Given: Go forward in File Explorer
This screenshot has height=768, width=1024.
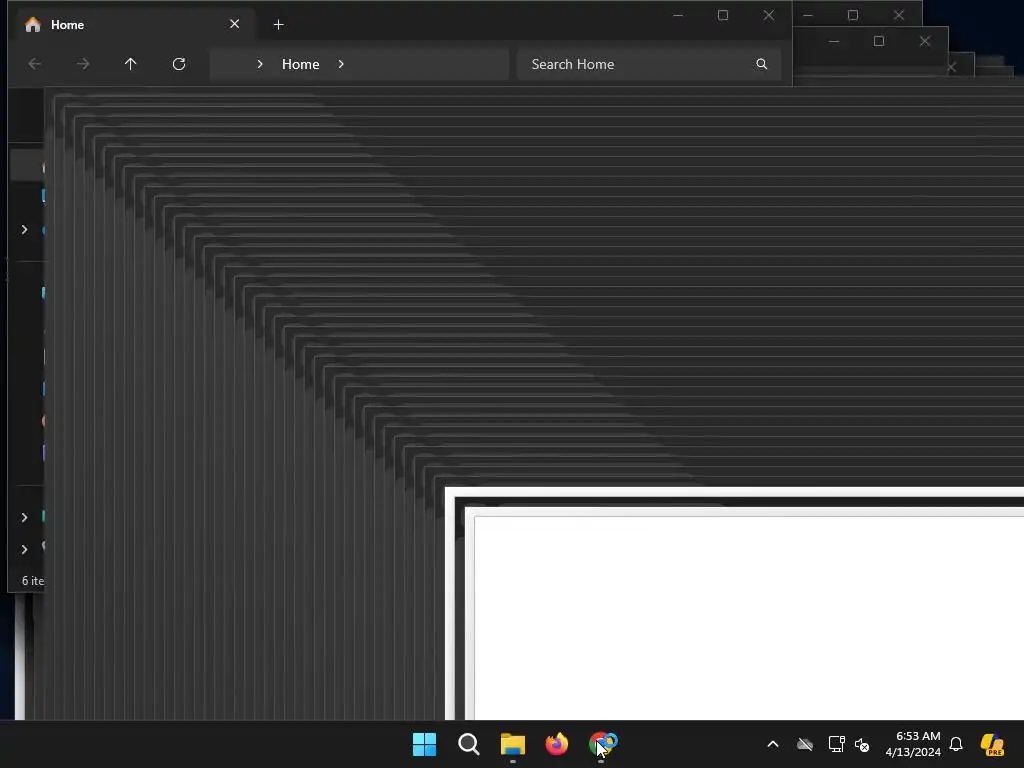Looking at the screenshot, I should click(83, 64).
